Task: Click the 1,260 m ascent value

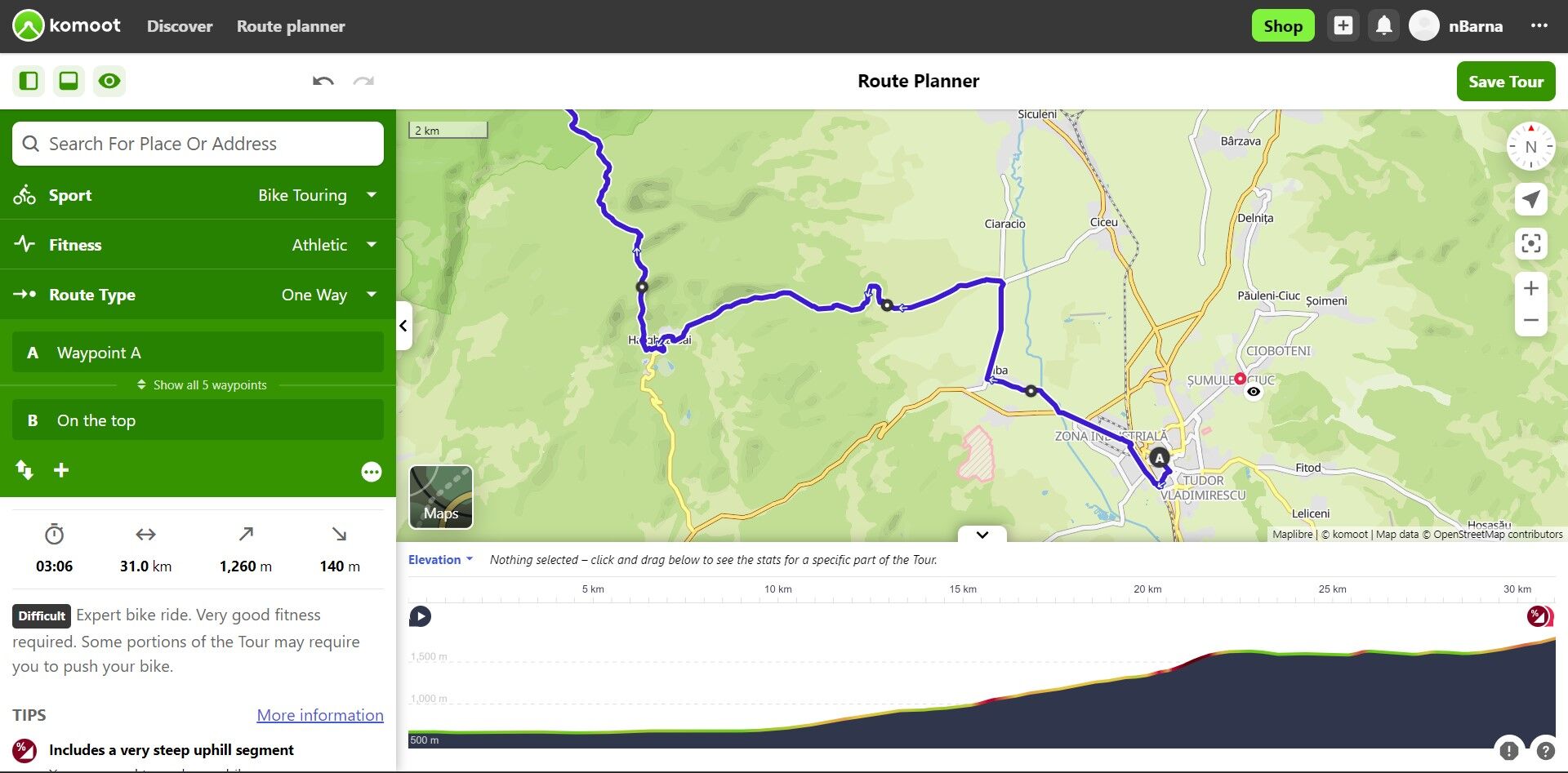Action: tap(246, 566)
